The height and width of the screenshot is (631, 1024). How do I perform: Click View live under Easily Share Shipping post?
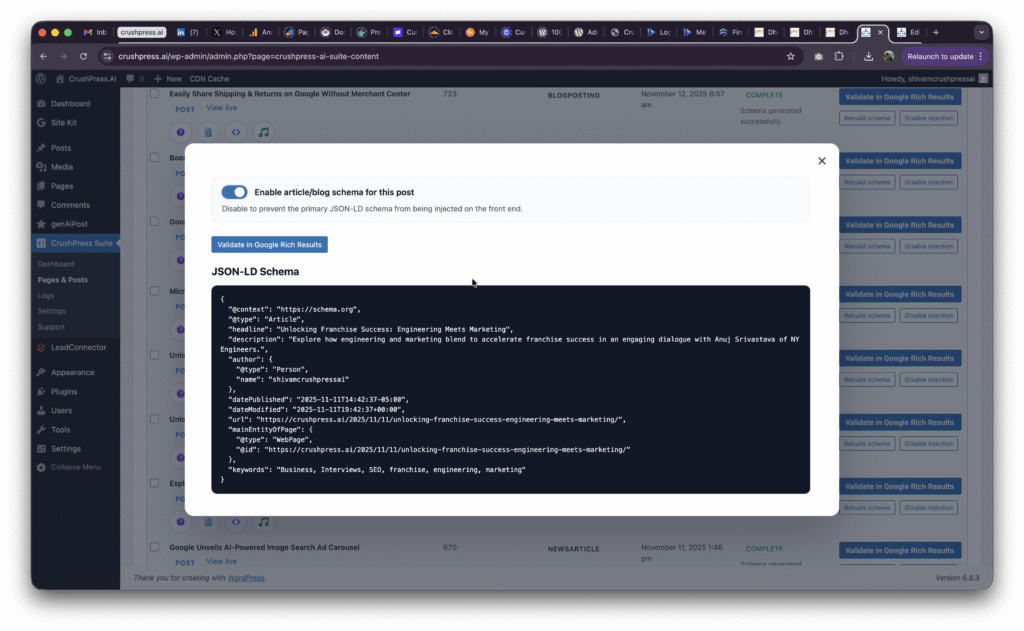click(x=221, y=108)
